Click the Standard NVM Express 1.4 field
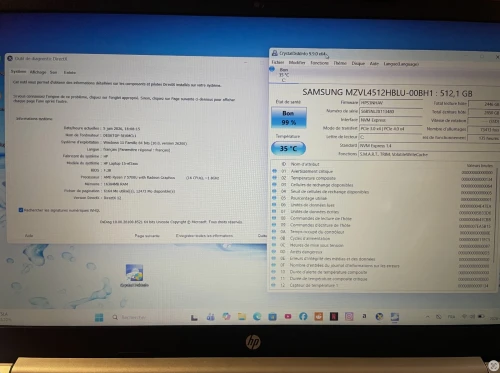The width and height of the screenshot is (500, 373). [x=429, y=146]
